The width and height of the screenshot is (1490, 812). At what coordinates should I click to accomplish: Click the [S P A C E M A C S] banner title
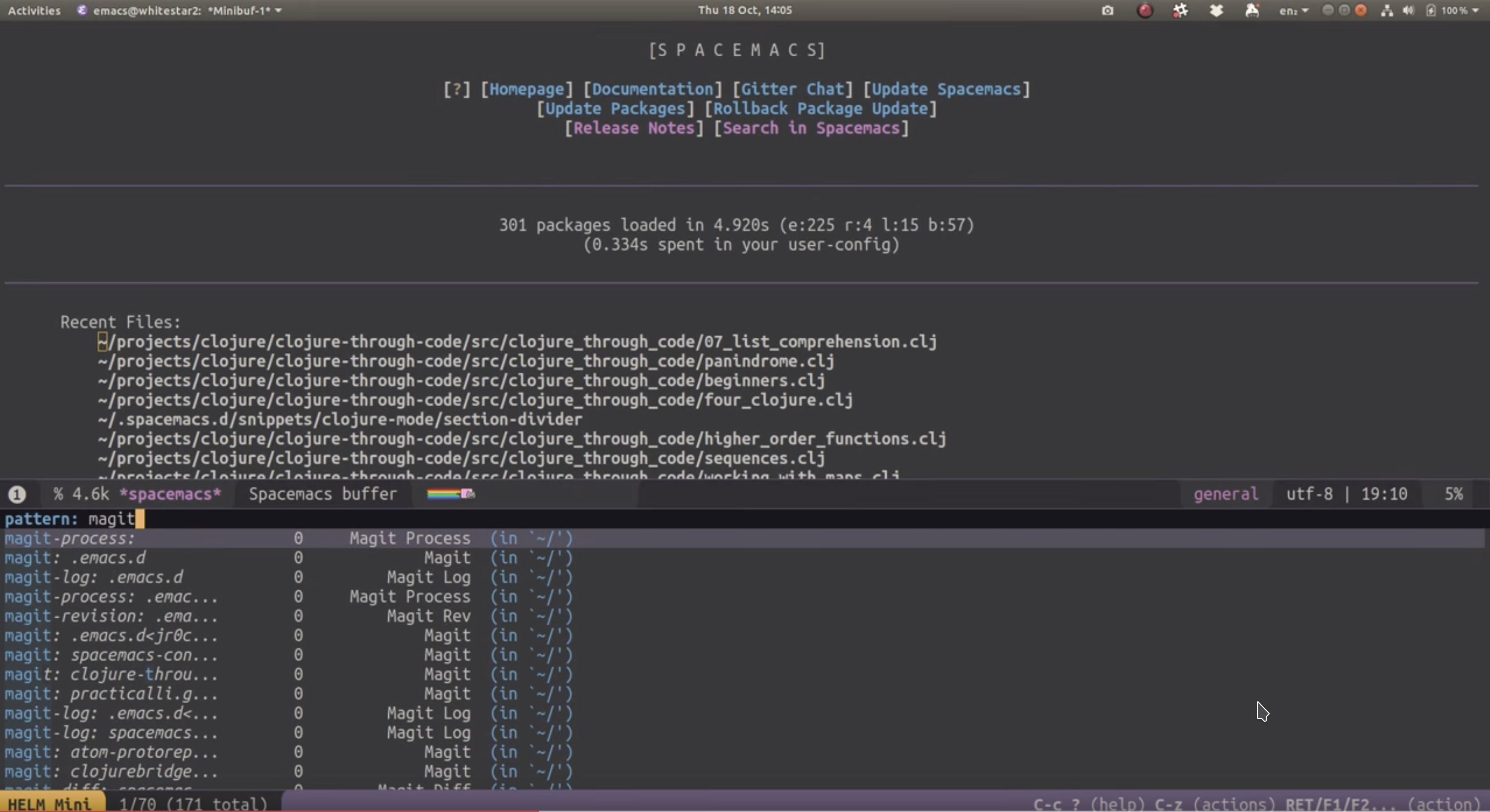[x=737, y=50]
